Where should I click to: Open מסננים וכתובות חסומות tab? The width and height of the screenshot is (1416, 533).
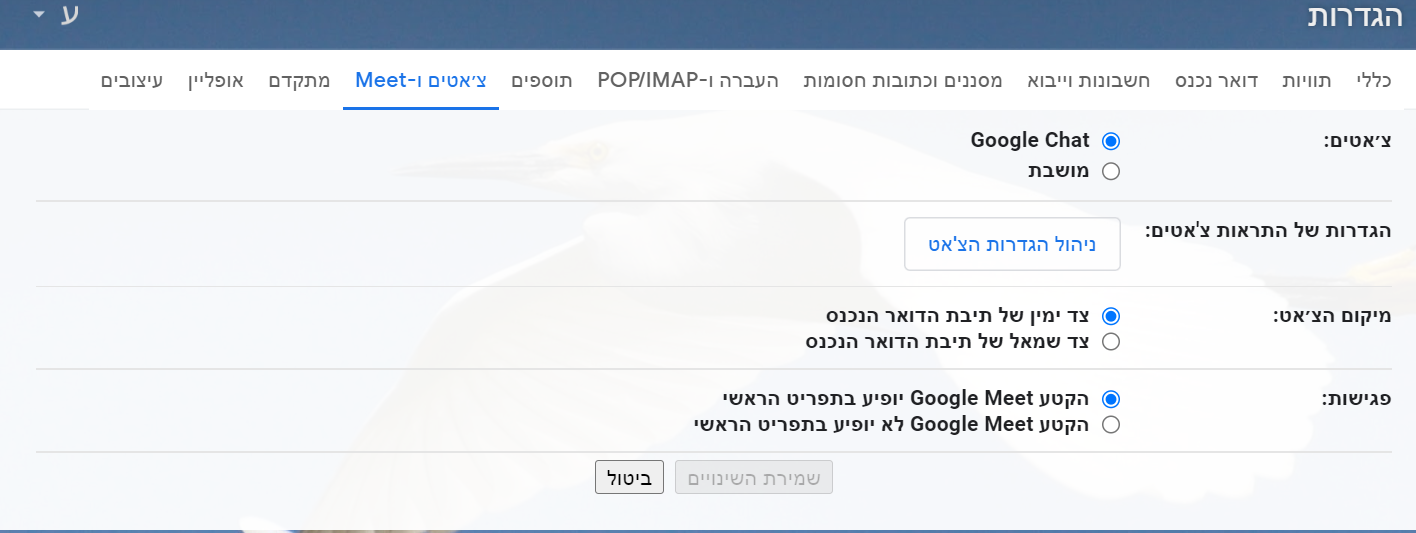click(903, 80)
